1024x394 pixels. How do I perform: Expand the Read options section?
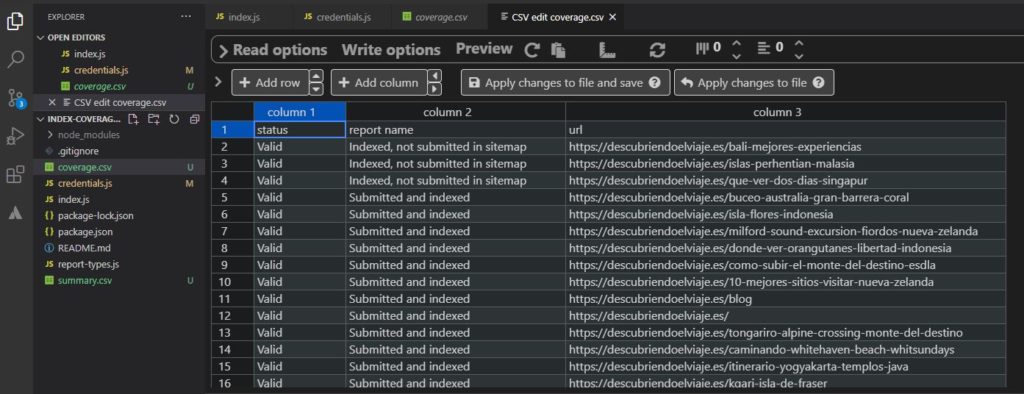272,50
